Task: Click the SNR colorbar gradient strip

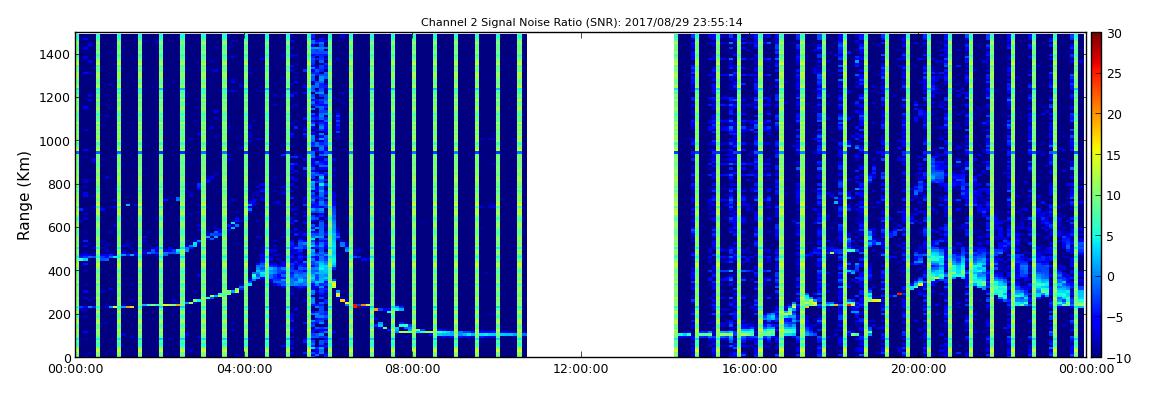Action: tap(1096, 195)
